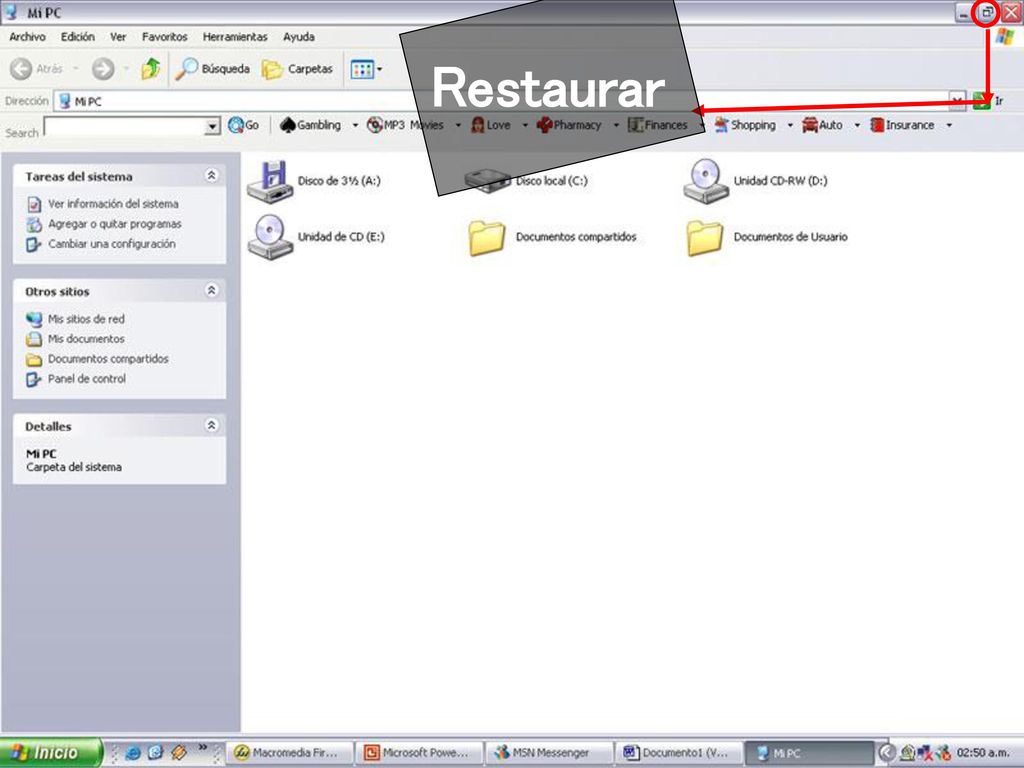This screenshot has height=768, width=1024.
Task: Open Panel de control link
Action: click(x=87, y=379)
